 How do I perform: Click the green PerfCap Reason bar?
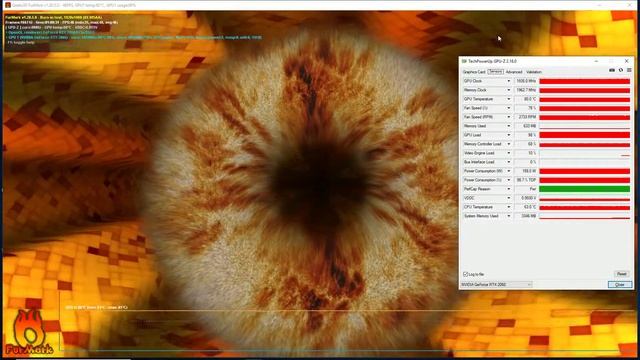coord(584,189)
